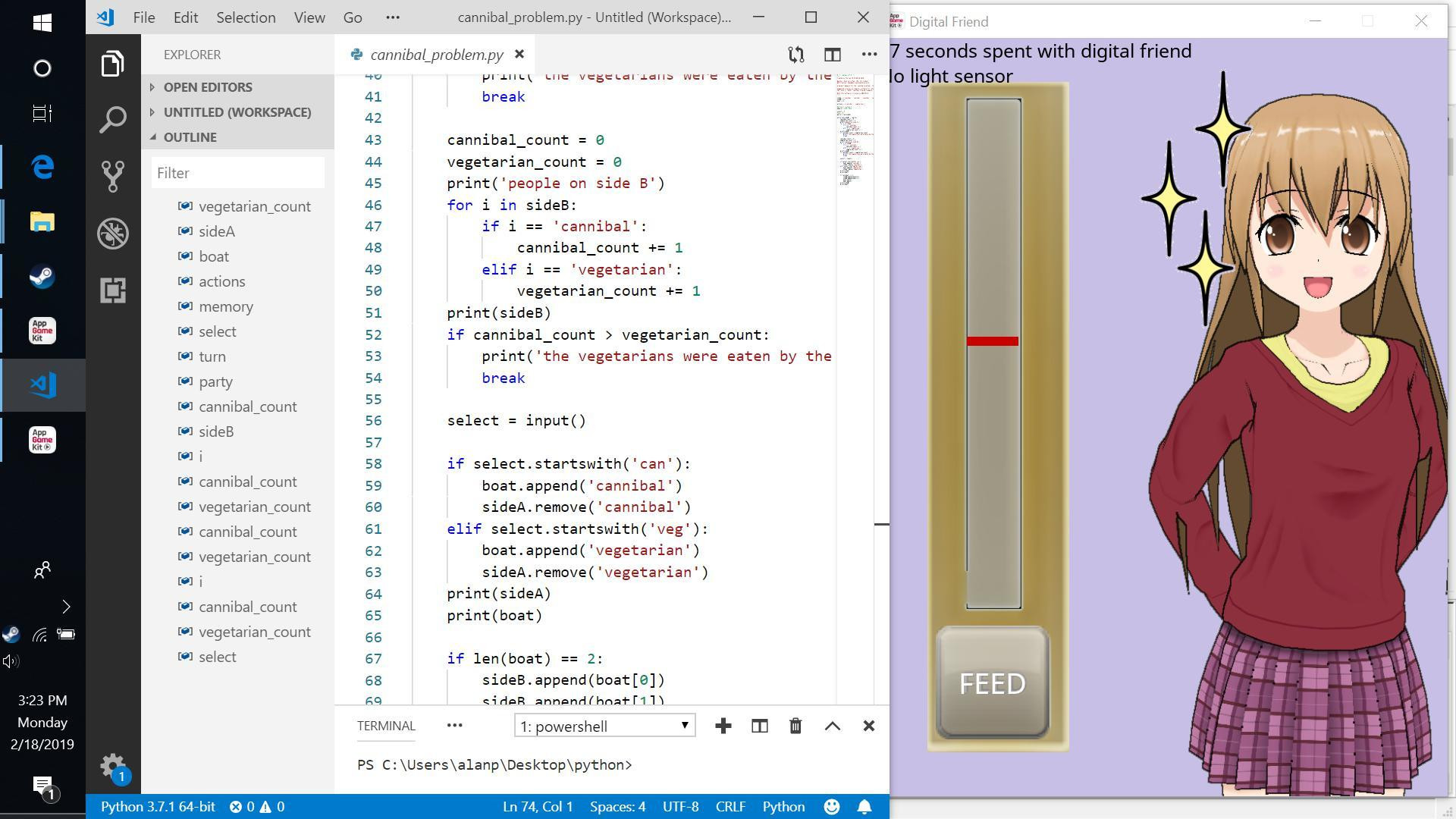Open the View menu
This screenshot has height=819, width=1456.
309,17
